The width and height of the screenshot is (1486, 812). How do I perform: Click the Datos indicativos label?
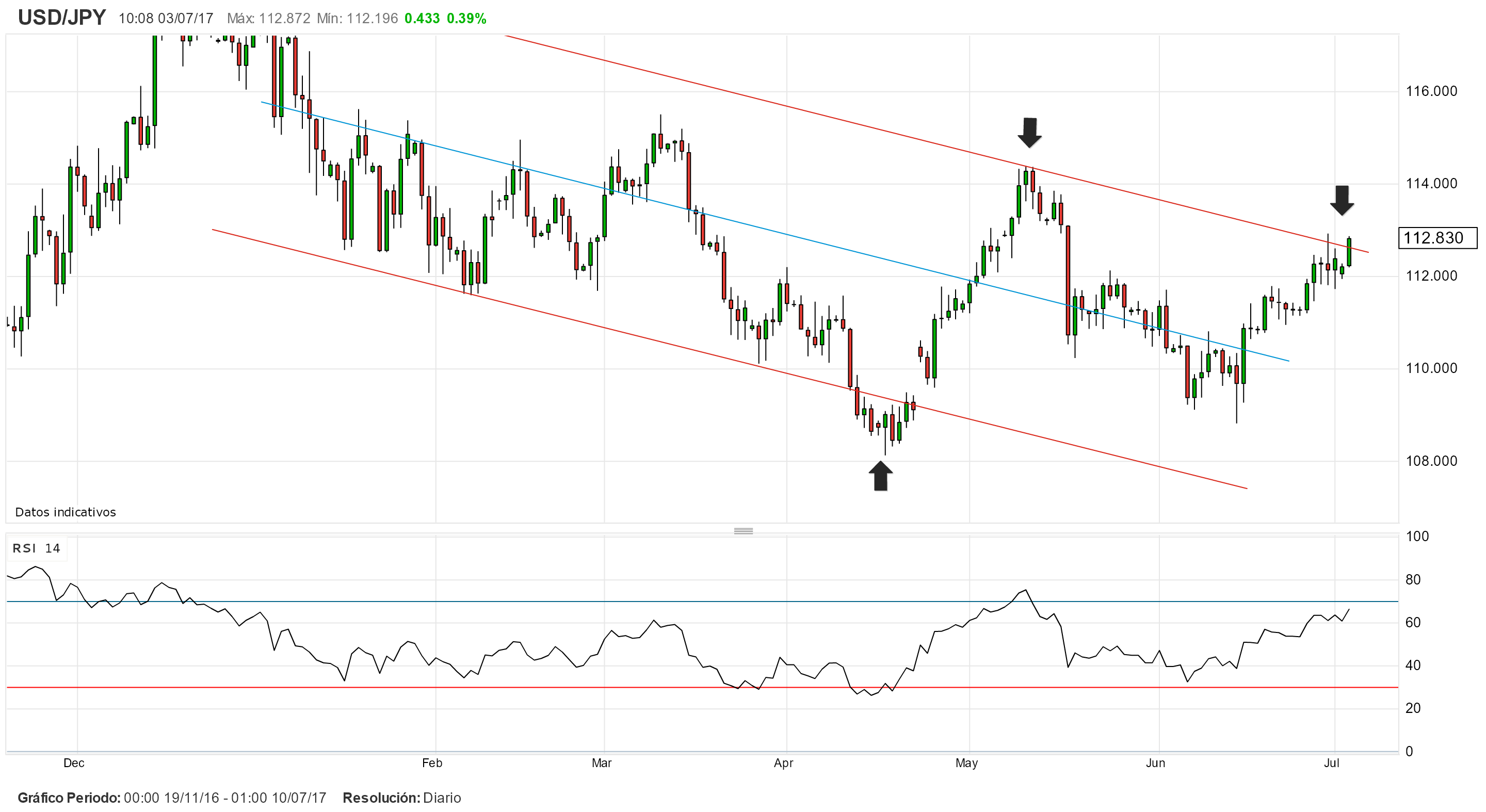click(x=66, y=512)
